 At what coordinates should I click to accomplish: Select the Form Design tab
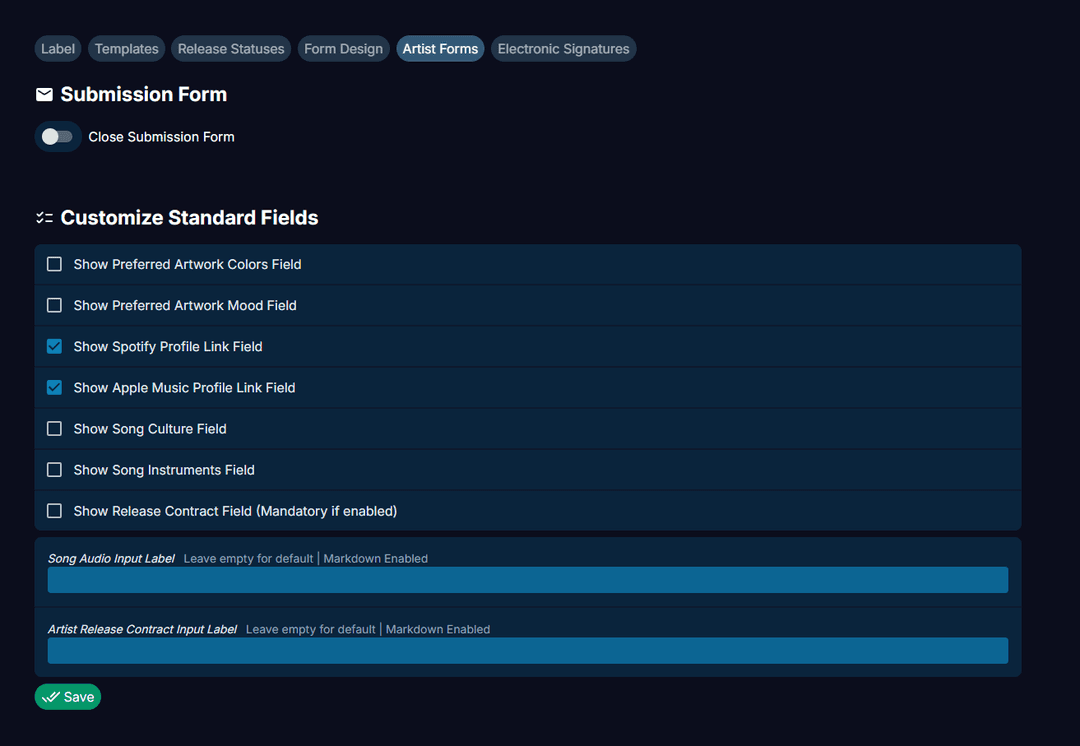343,48
